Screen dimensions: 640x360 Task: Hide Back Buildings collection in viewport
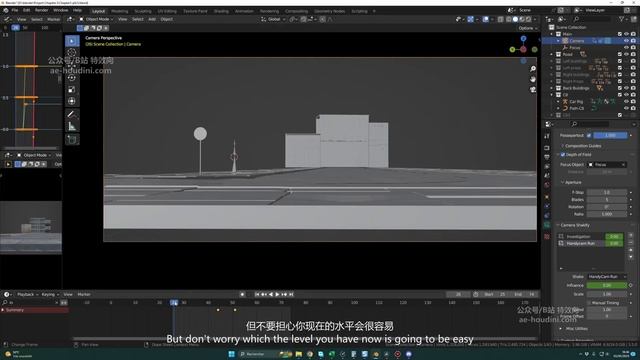point(626,88)
